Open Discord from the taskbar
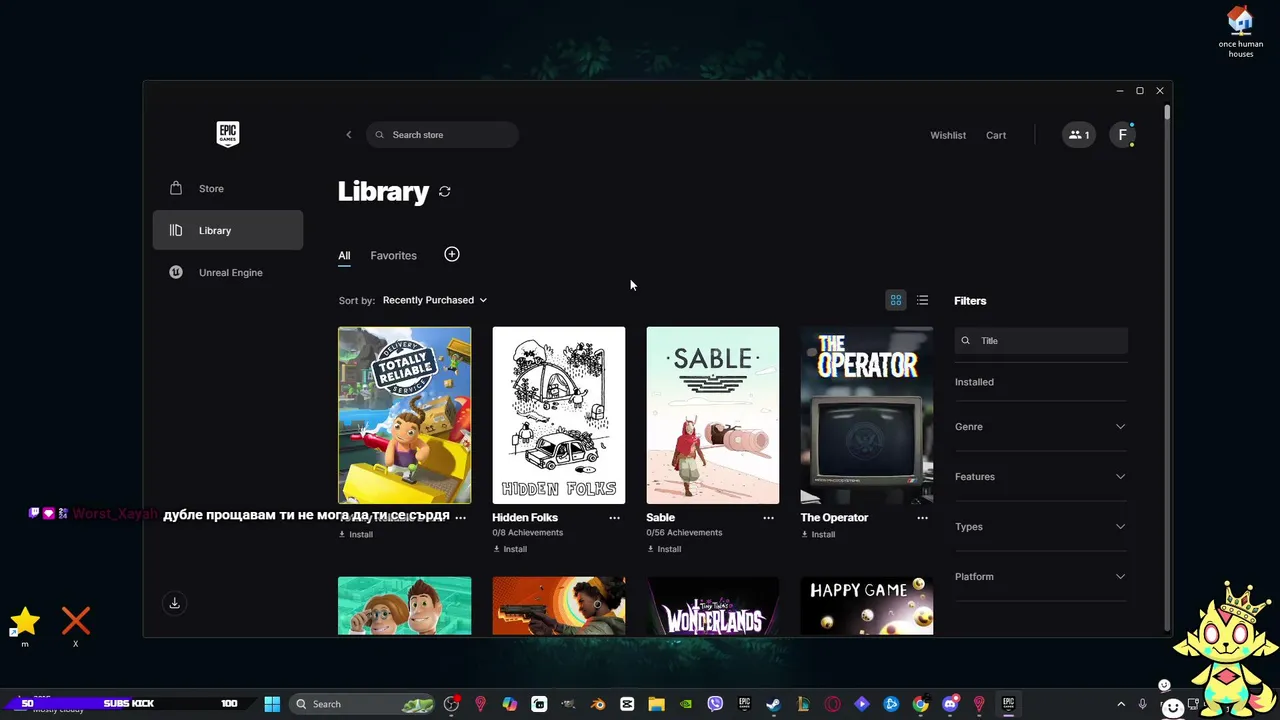The height and width of the screenshot is (720, 1280). (x=950, y=704)
